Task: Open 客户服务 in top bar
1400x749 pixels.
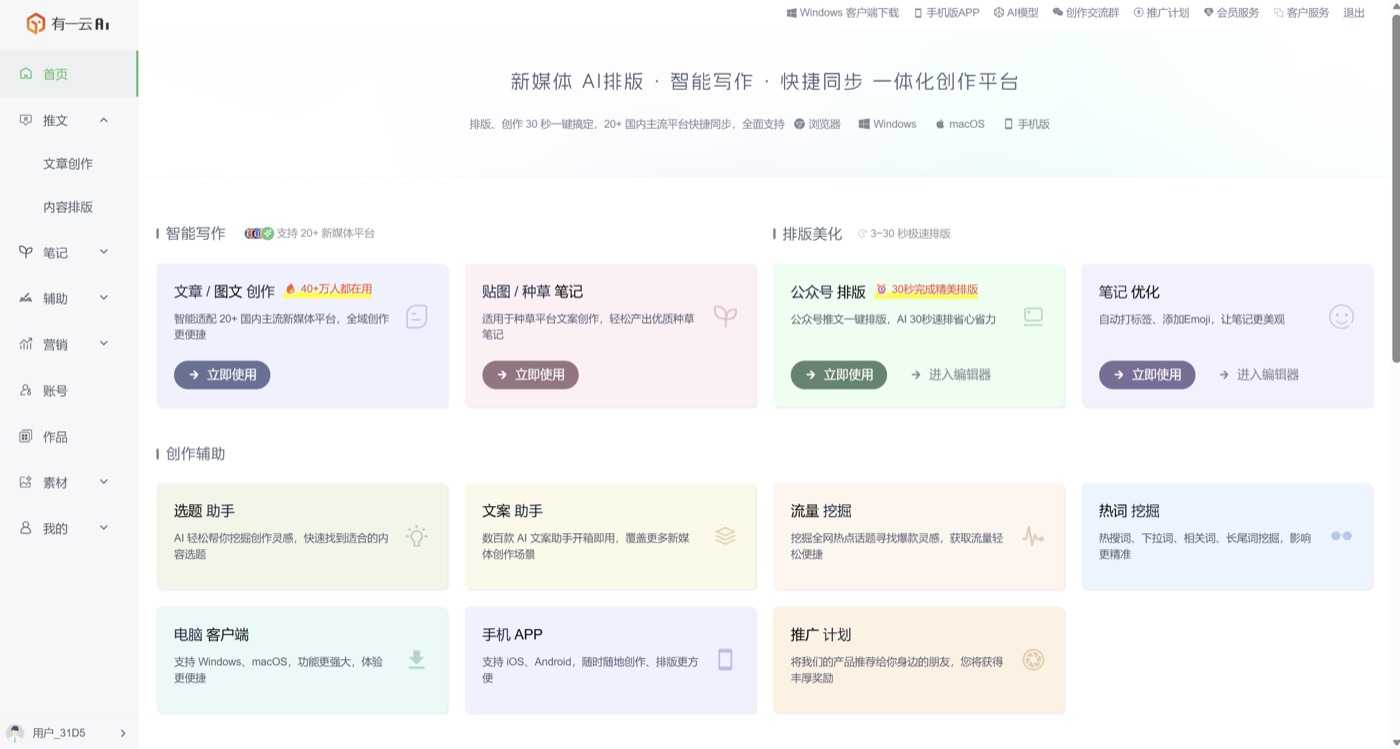Action: 1301,13
